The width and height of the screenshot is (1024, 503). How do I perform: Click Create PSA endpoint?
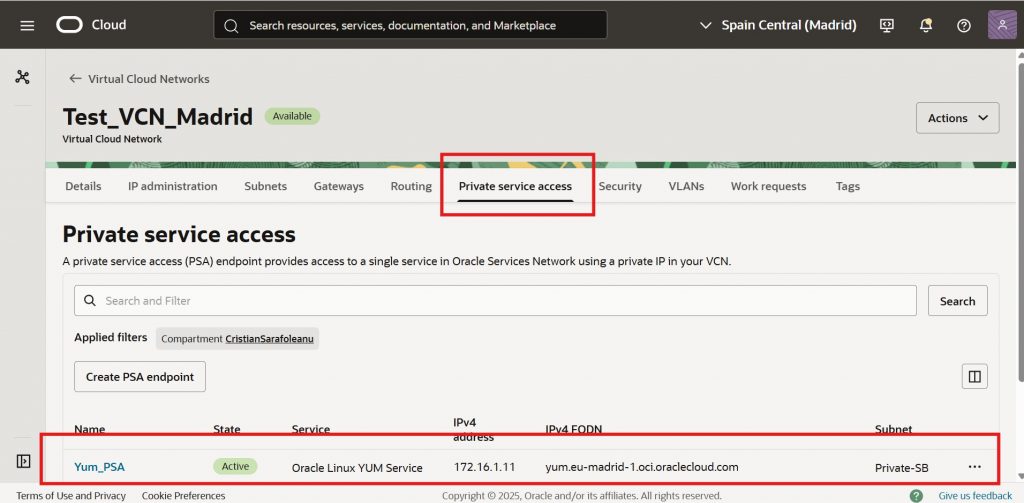tap(140, 377)
